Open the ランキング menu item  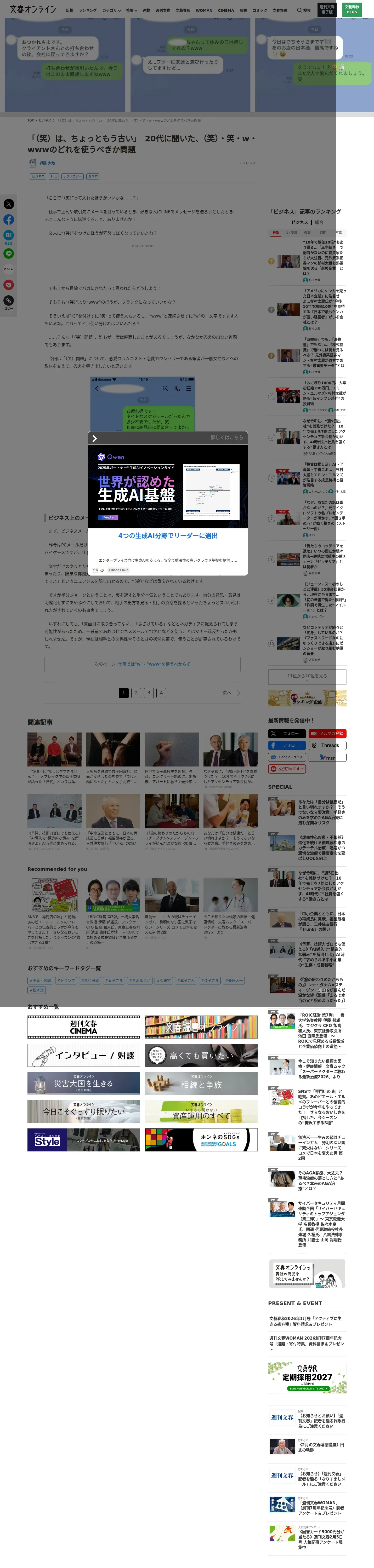coord(88,10)
